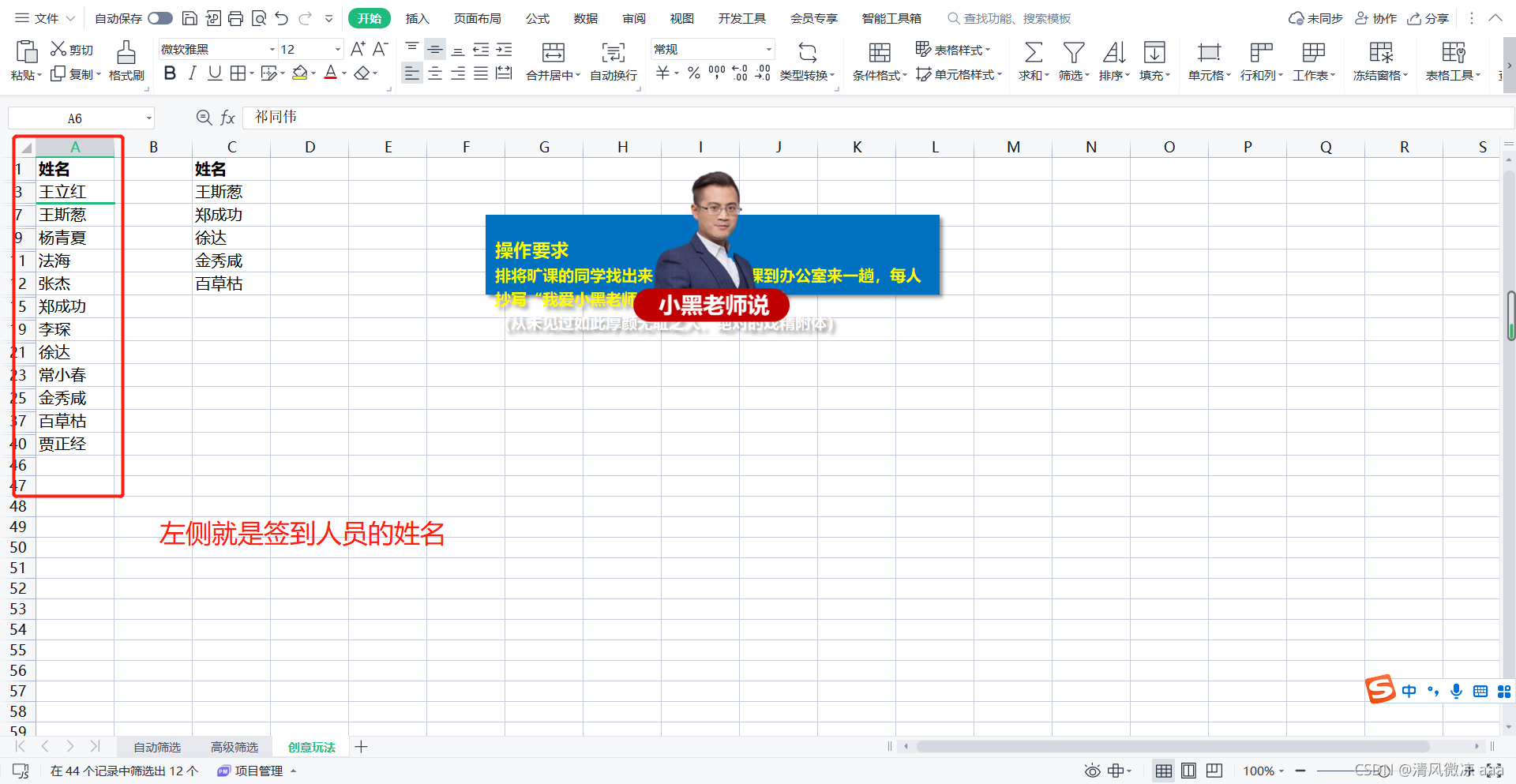Click the percent style icon
Image resolution: width=1516 pixels, height=784 pixels.
pos(694,73)
